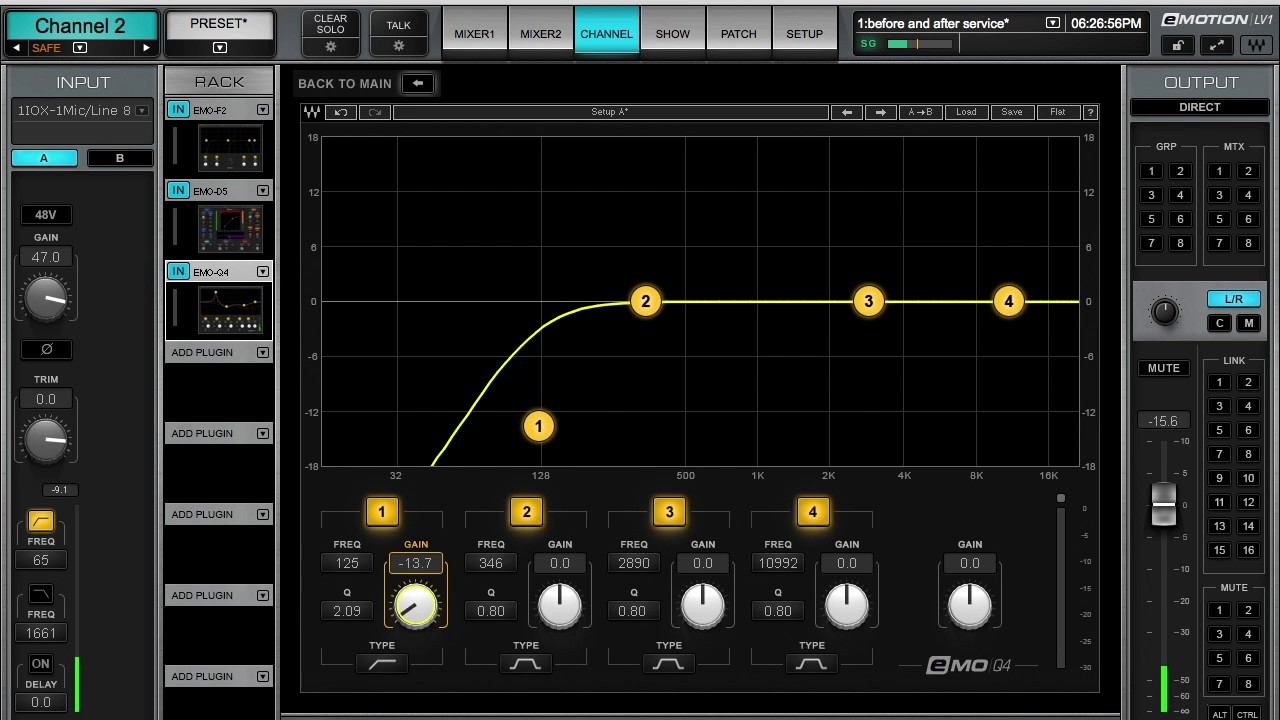Viewport: 1280px width, 720px height.
Task: Click the A→B copy button
Action: pyautogui.click(x=919, y=112)
